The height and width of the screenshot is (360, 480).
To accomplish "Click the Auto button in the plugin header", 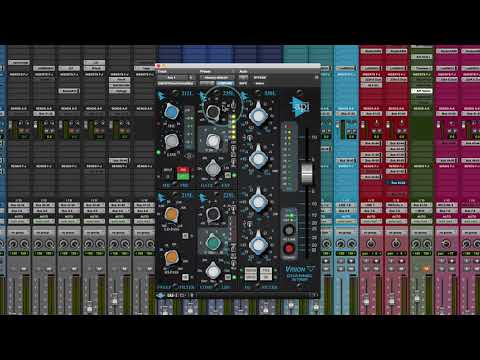I will (x=243, y=77).
